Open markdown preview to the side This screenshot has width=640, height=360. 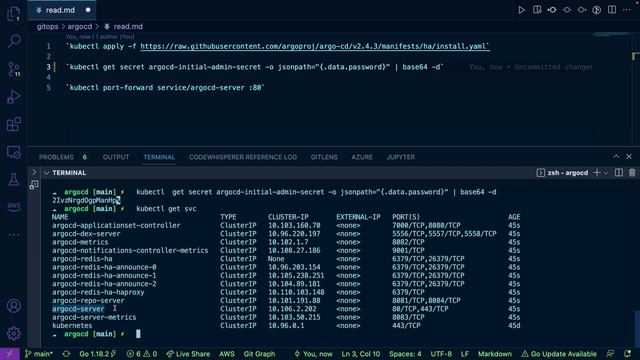(537, 10)
